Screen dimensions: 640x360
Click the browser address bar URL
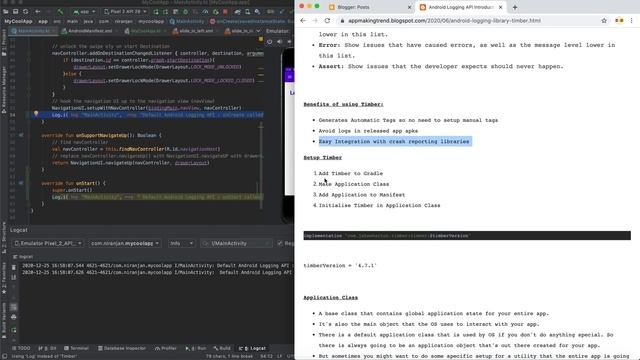444,20
